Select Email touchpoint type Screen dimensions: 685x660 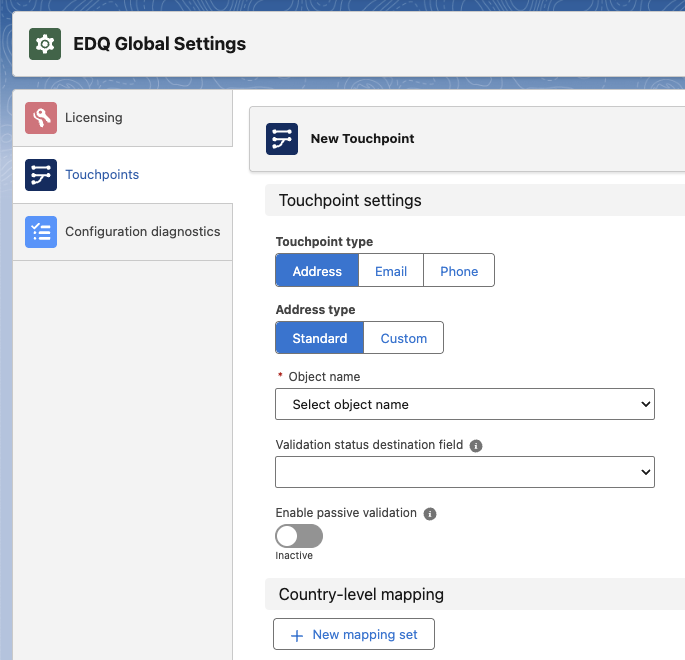(x=391, y=271)
